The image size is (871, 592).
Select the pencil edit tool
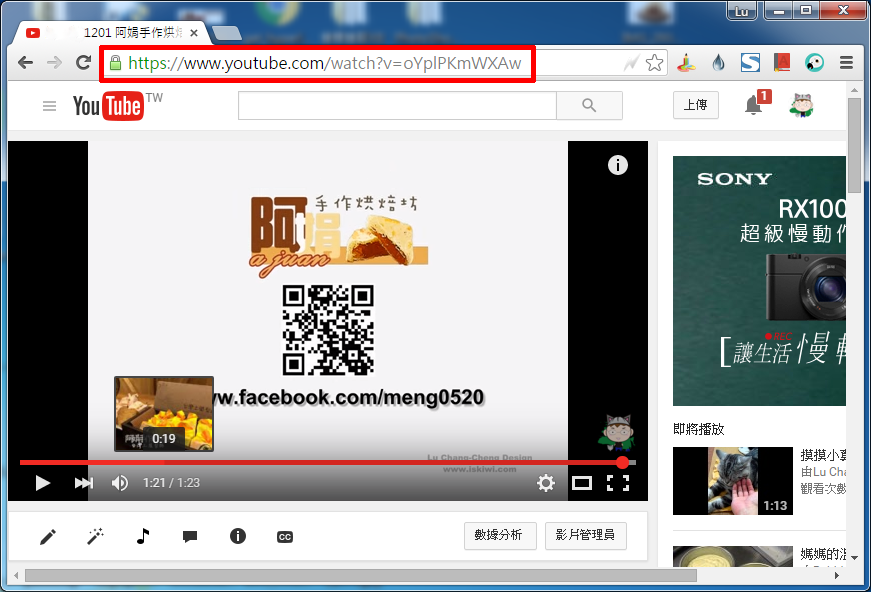48,536
